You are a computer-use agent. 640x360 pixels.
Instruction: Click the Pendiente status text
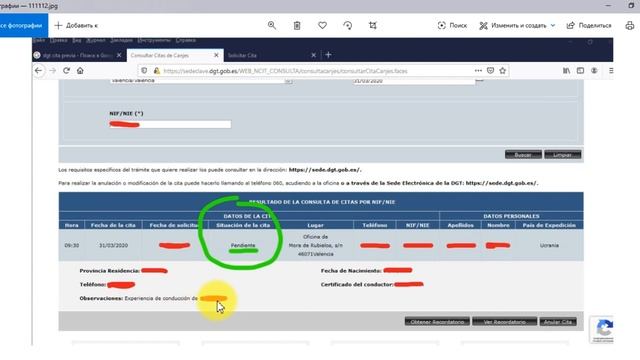coord(243,245)
